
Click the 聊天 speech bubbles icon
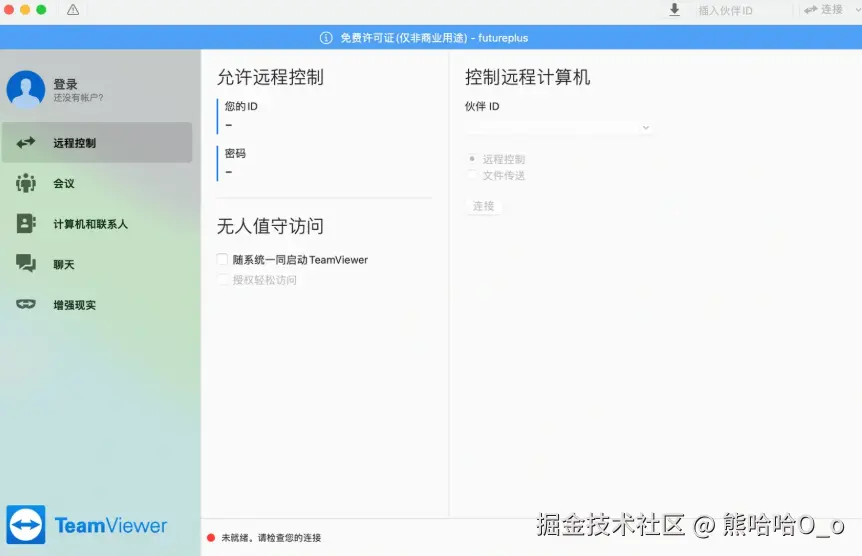(26, 263)
